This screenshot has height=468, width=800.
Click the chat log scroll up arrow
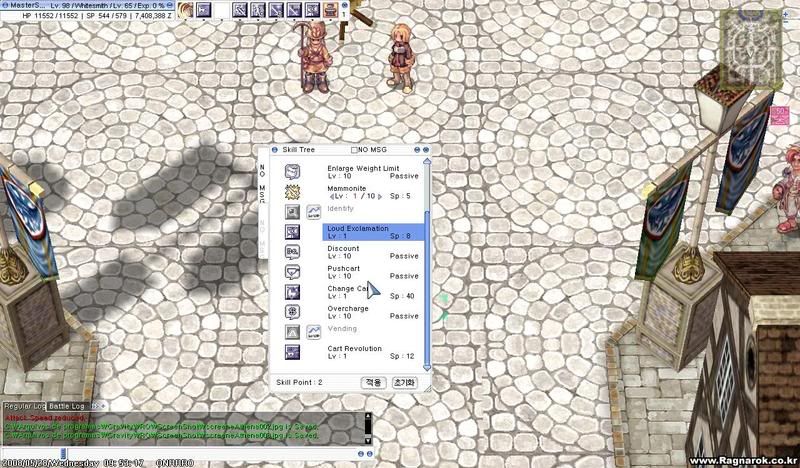(x=368, y=417)
